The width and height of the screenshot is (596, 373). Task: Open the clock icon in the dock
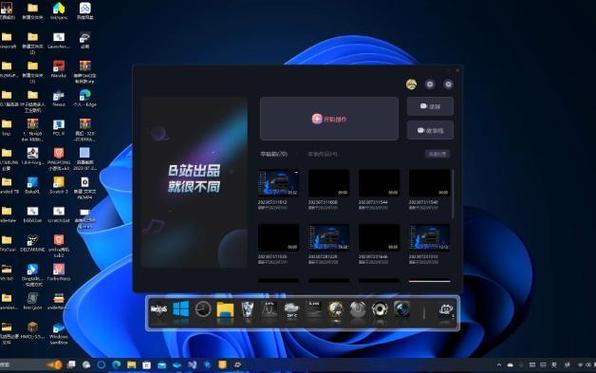point(203,309)
